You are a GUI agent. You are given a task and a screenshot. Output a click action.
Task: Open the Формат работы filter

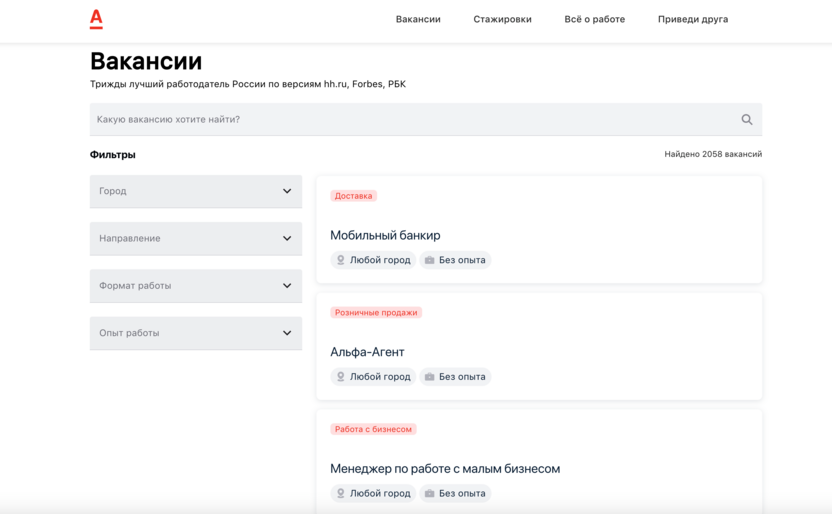click(196, 285)
